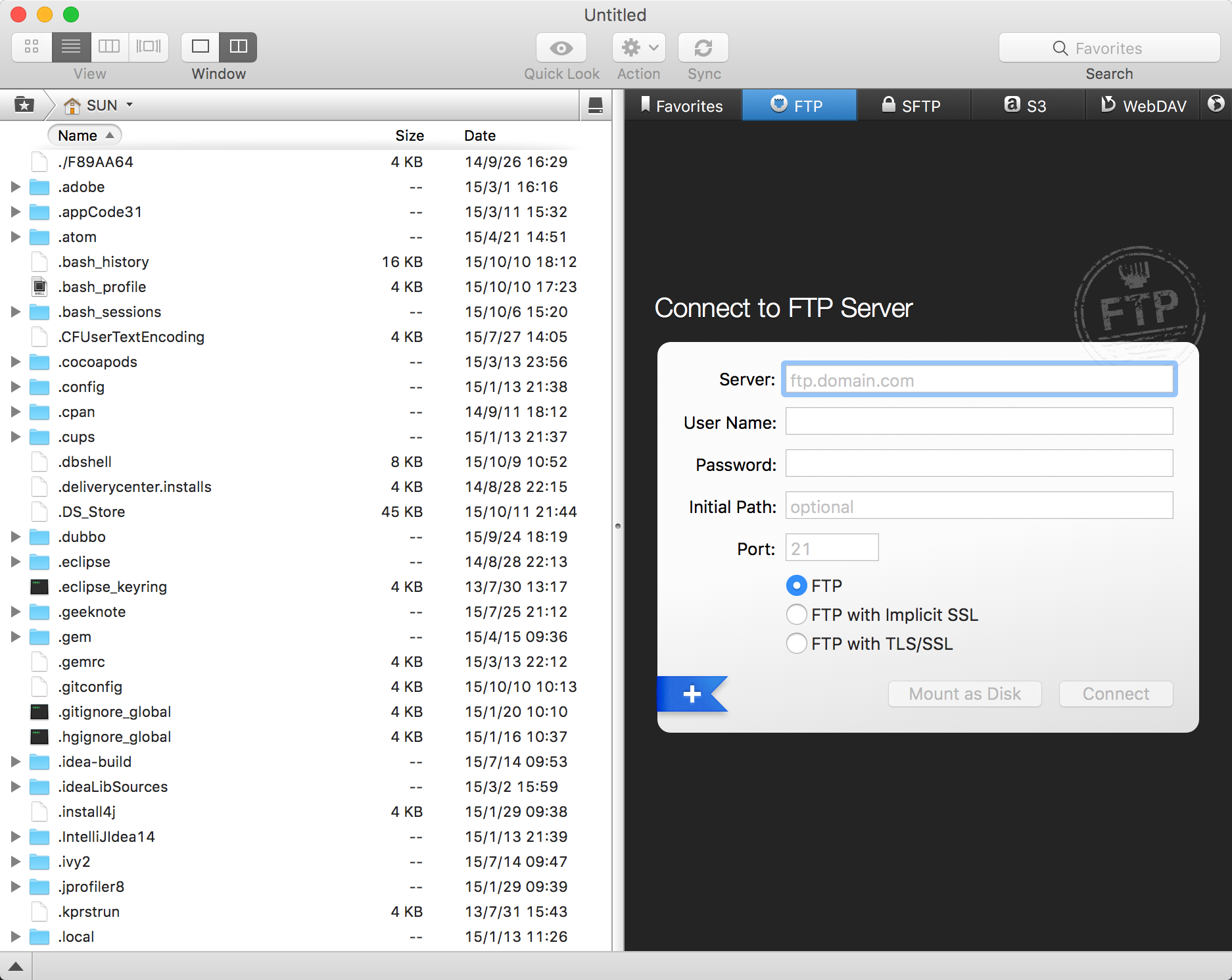
Task: Select FTP with Implicit SSL option
Action: 796,614
